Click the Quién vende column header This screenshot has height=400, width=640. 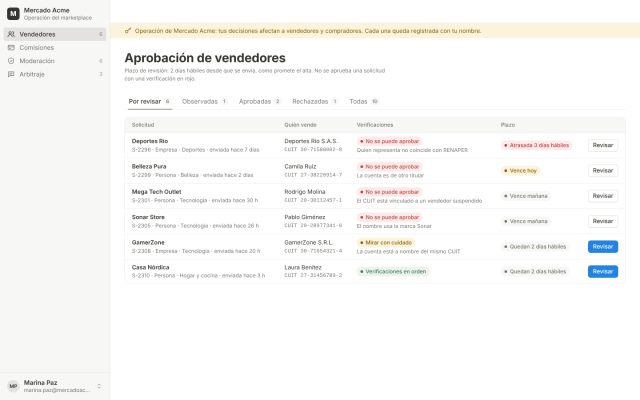click(300, 125)
